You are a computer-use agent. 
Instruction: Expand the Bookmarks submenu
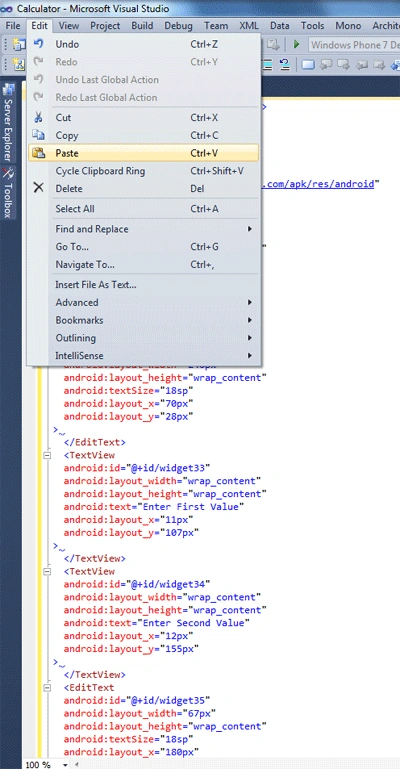[144, 320]
